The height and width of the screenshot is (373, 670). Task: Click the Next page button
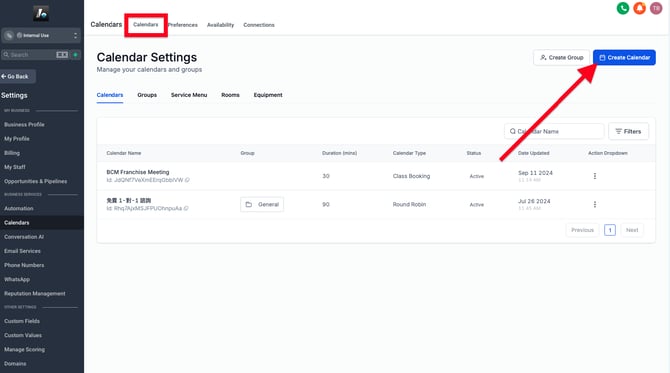[632, 230]
